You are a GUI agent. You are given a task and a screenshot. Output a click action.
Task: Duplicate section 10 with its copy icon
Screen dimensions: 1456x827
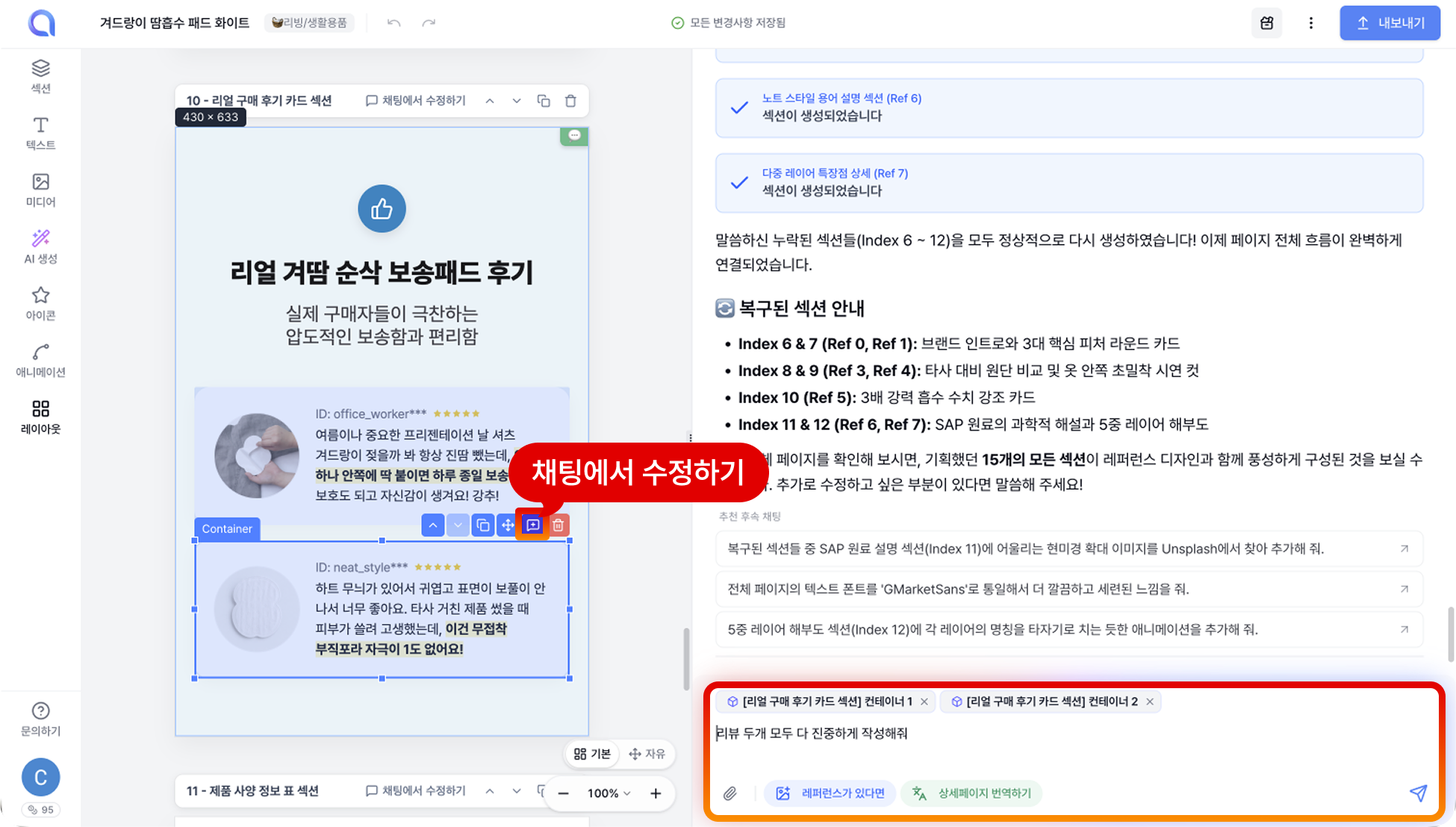544,101
